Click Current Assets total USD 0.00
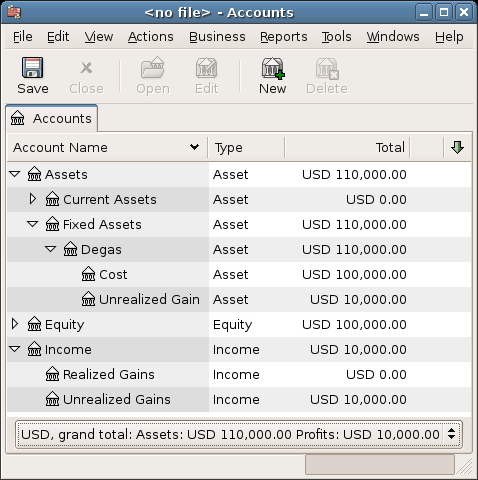Viewport: 478px width, 480px height. pos(376,199)
